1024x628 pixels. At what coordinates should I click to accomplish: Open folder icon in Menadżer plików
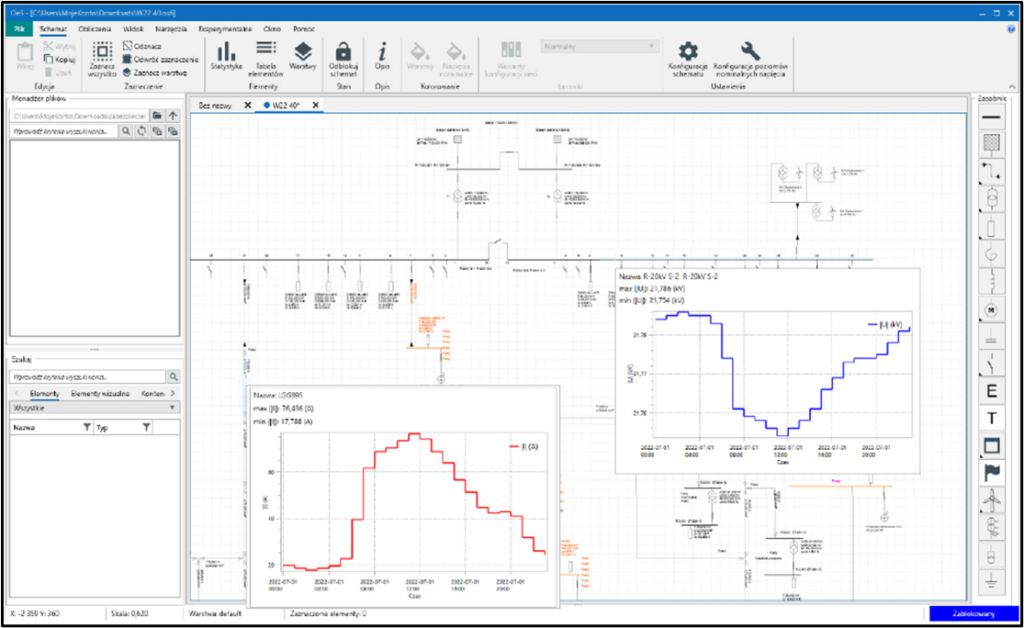coord(157,116)
